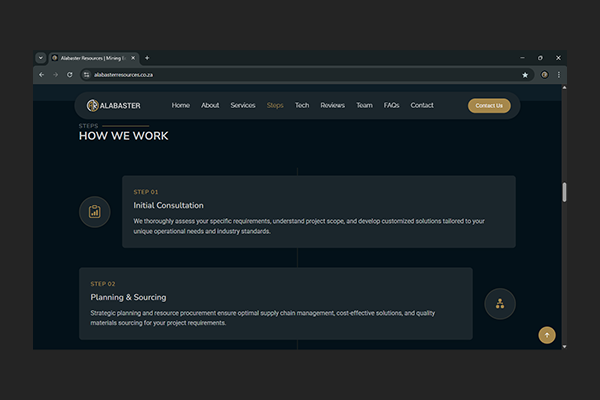Click the gold Contact Us button
Image resolution: width=600 pixels, height=400 pixels.
489,106
